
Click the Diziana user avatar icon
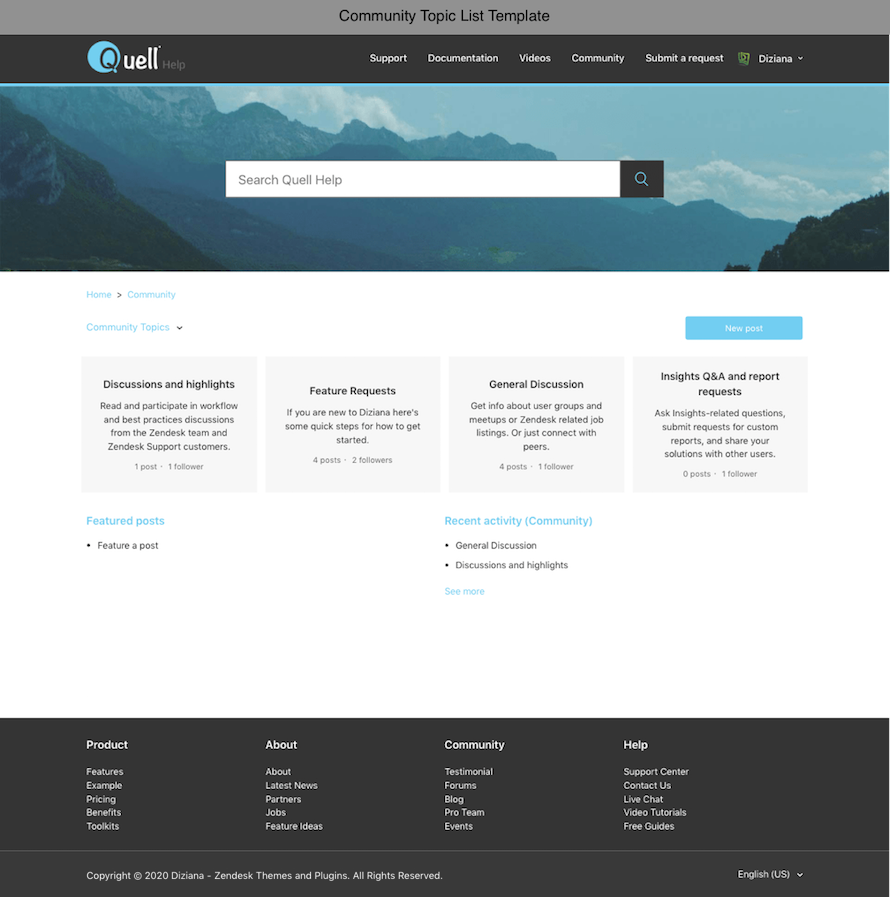[743, 58]
